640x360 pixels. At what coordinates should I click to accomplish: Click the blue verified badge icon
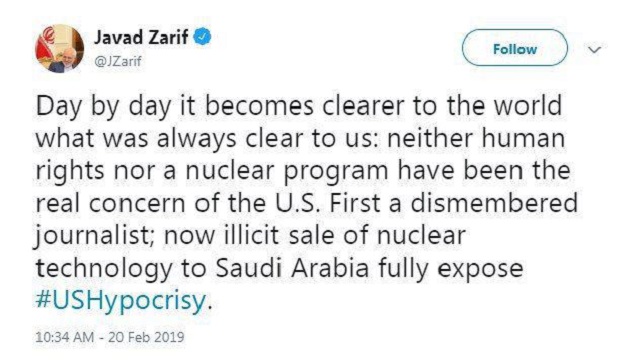pyautogui.click(x=202, y=37)
